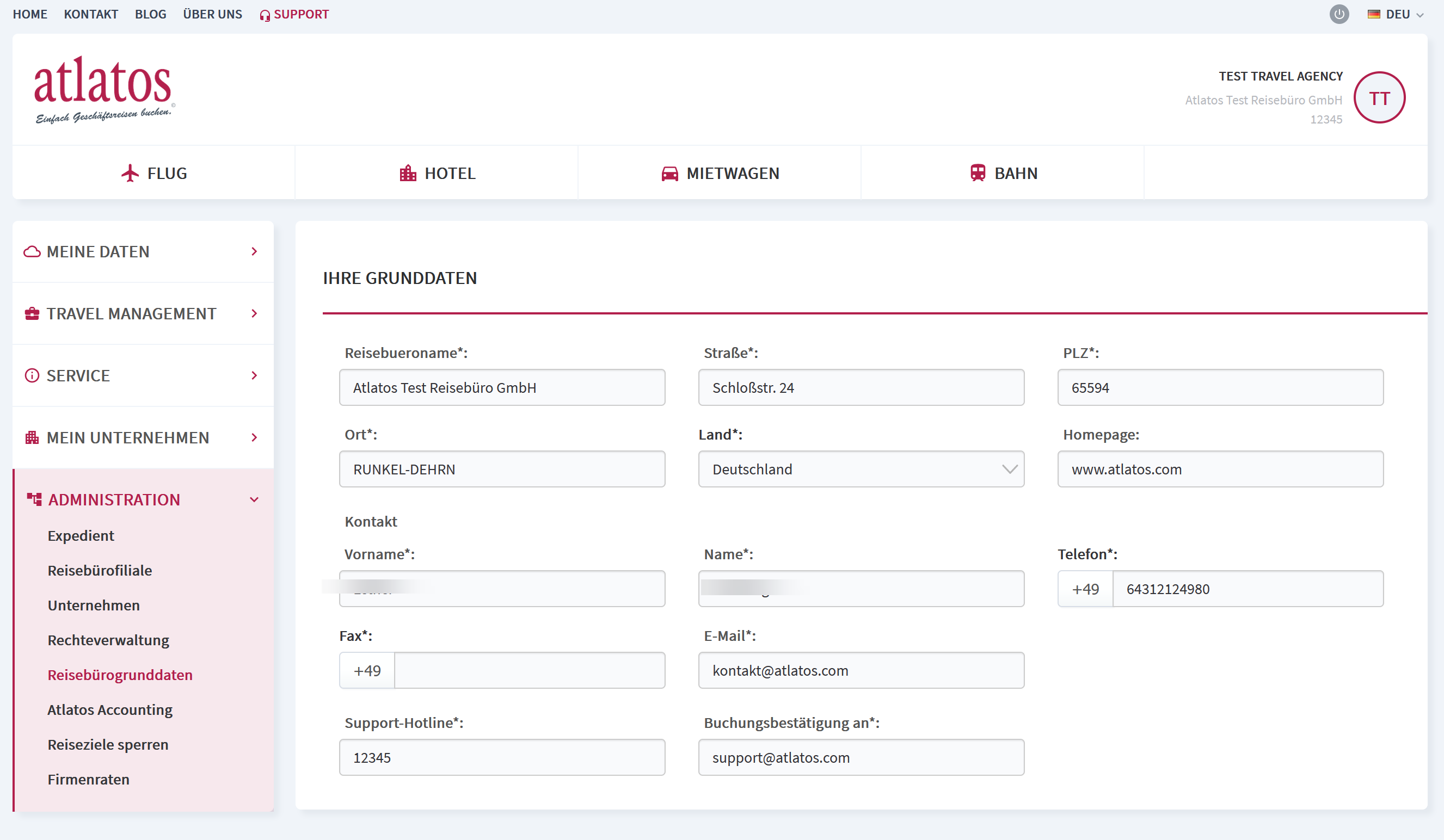Click the Reisebueroname input field
1444x840 pixels.
(502, 388)
